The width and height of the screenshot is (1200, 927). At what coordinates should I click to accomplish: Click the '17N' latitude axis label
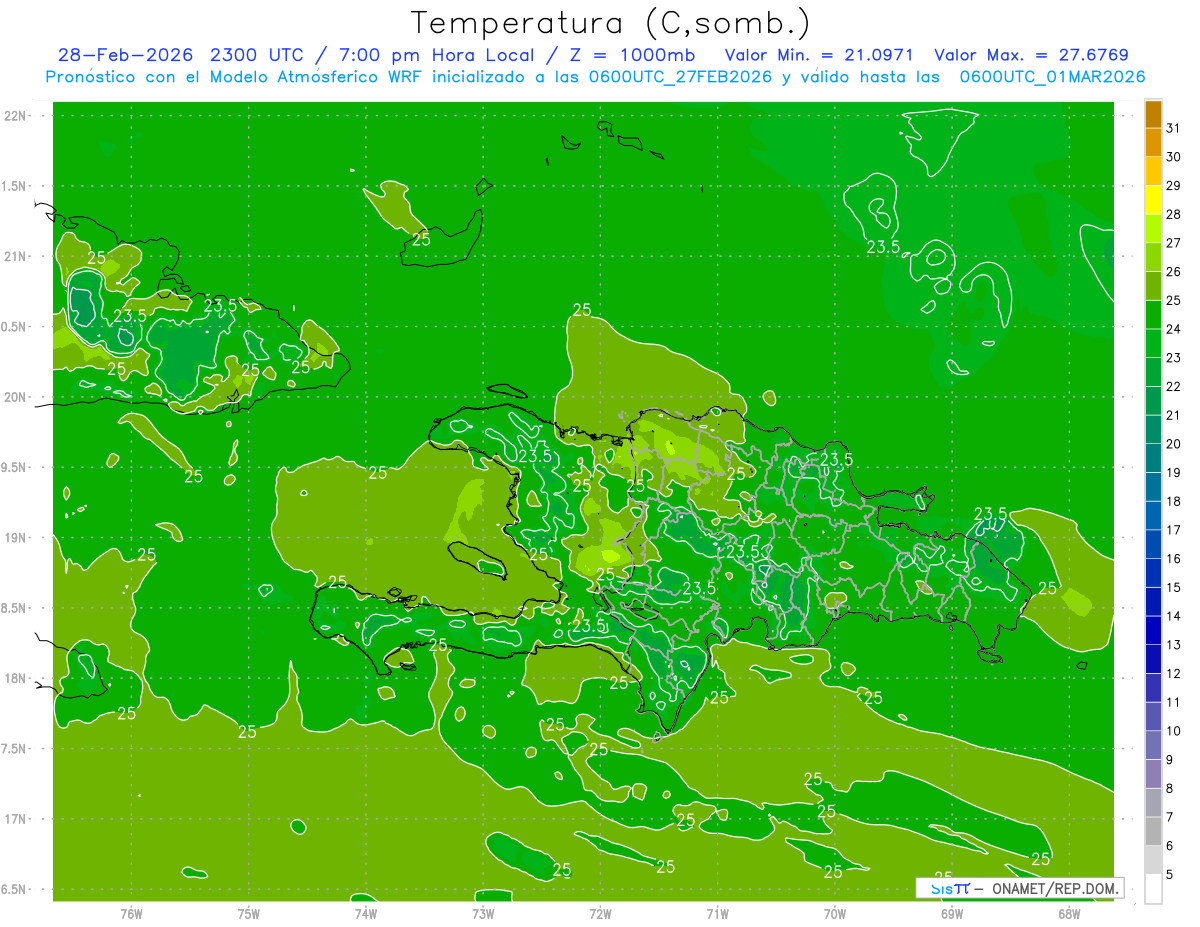(15, 819)
